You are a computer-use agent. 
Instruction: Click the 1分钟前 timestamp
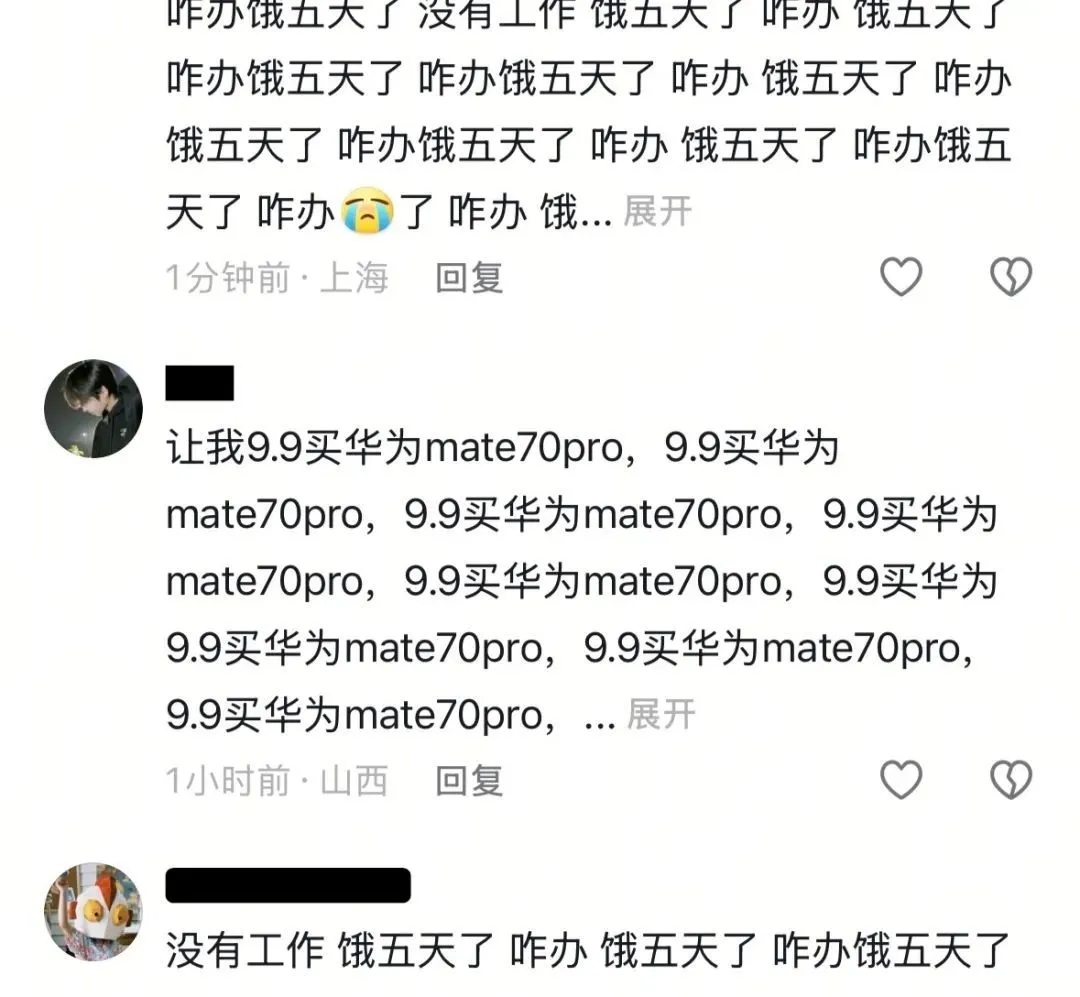pyautogui.click(x=228, y=278)
